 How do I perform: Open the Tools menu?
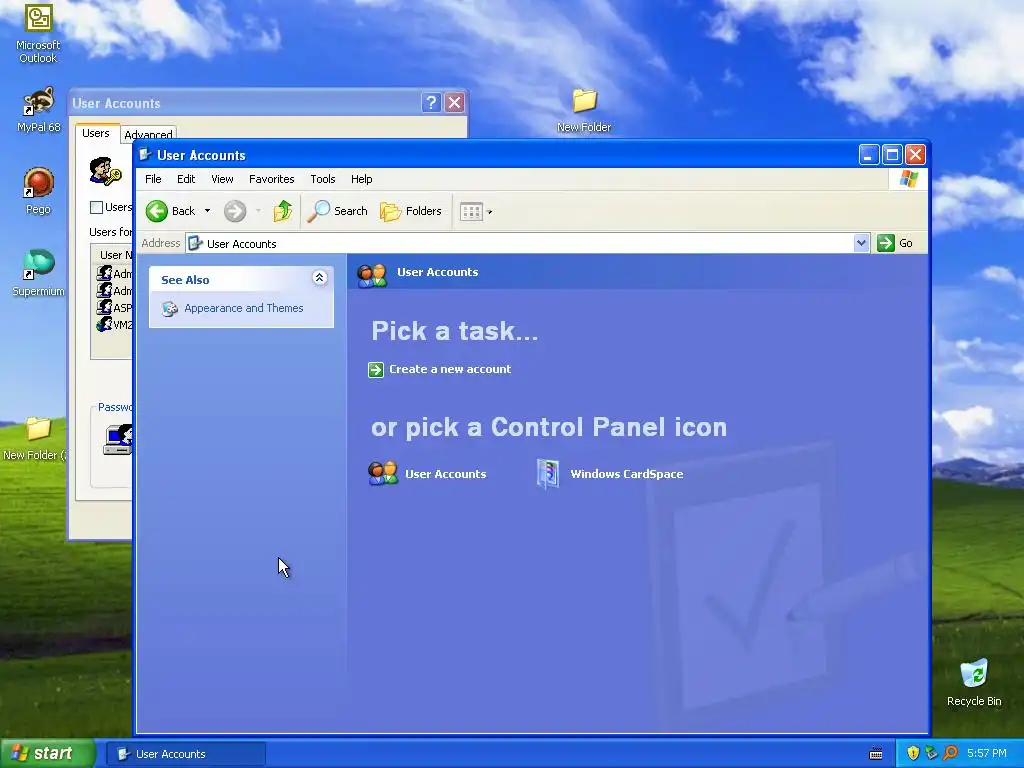(x=323, y=179)
